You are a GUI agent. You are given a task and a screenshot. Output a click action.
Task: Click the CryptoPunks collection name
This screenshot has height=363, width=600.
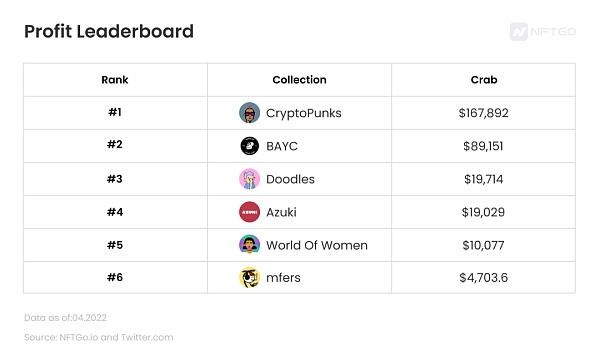[x=304, y=113]
